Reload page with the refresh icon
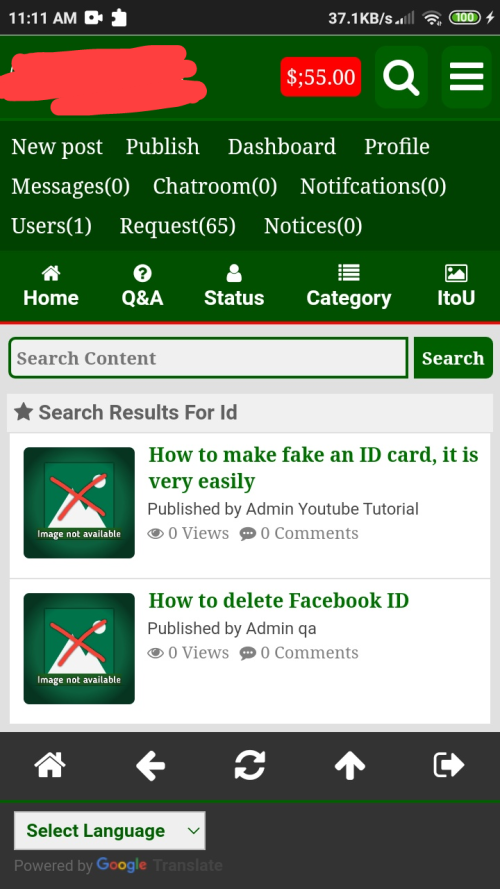 click(x=250, y=765)
